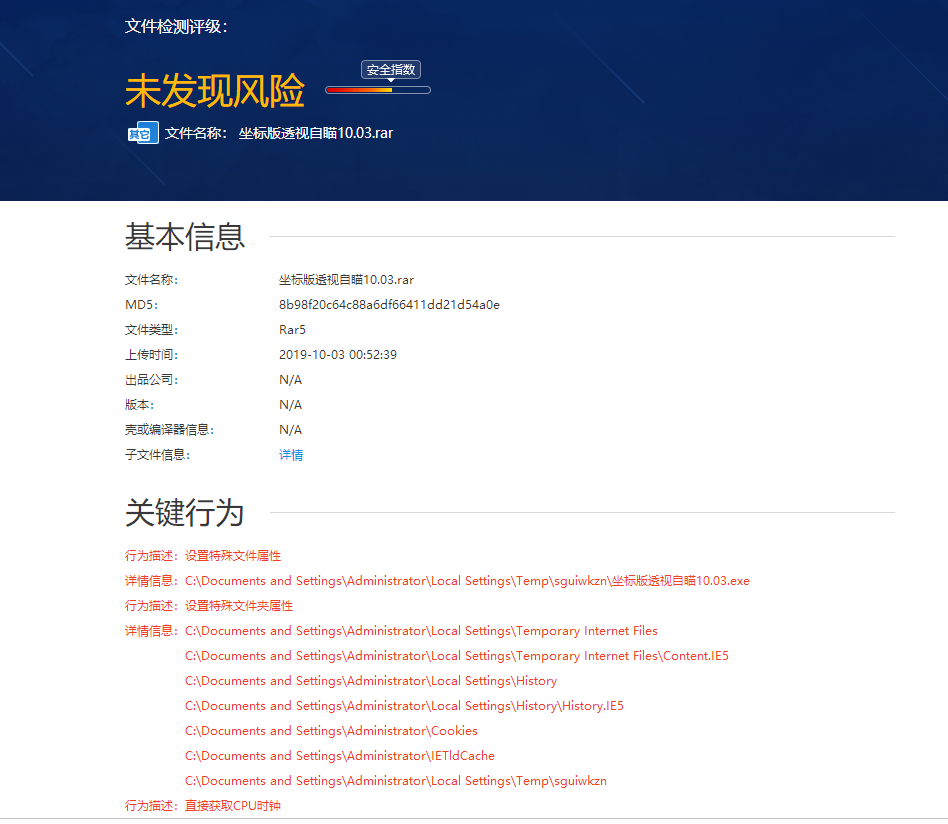
Task: Click the file type value Rar5
Action: pyautogui.click(x=292, y=329)
